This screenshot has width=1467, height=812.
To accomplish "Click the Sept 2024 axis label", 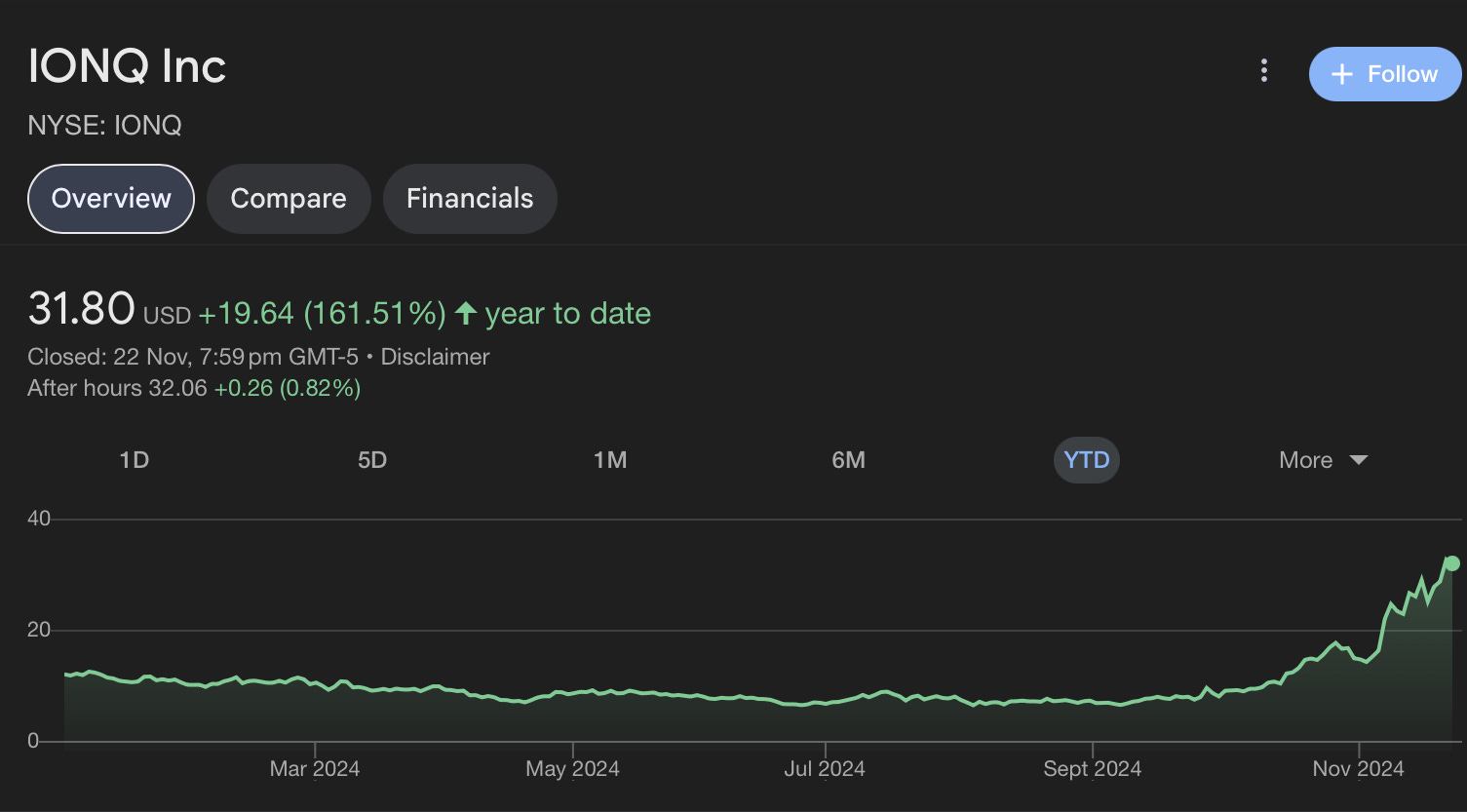I will tap(1092, 769).
